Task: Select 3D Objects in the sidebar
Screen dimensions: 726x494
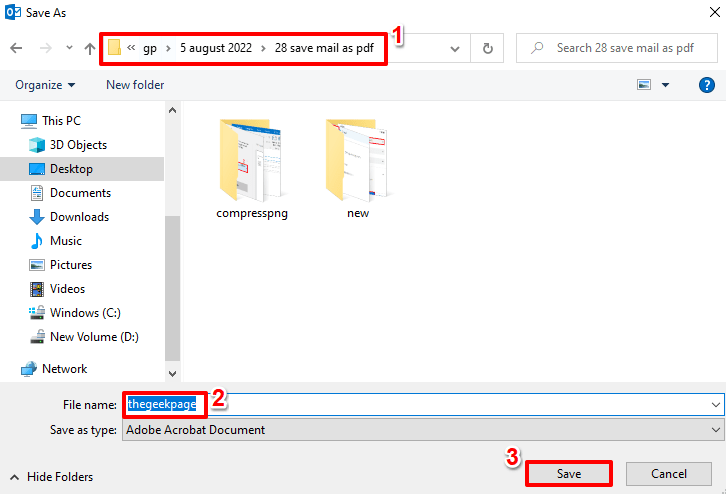Action: coord(78,145)
